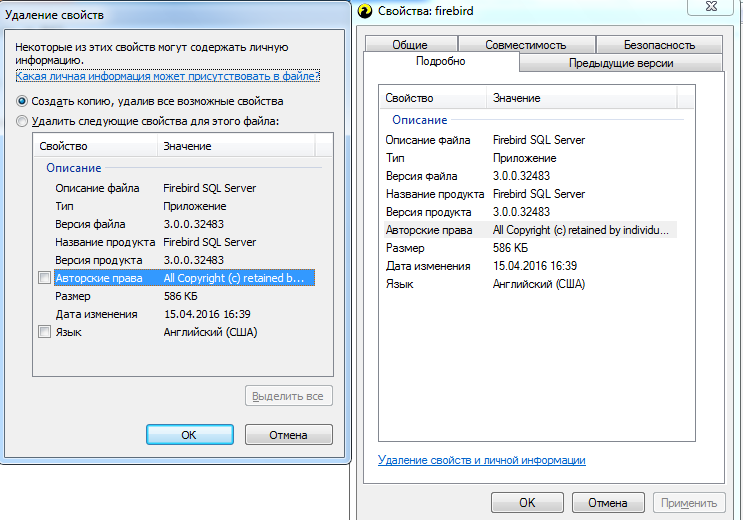Select 'Тип' row in Properties window
This screenshot has width=743, height=520.
pos(530,158)
